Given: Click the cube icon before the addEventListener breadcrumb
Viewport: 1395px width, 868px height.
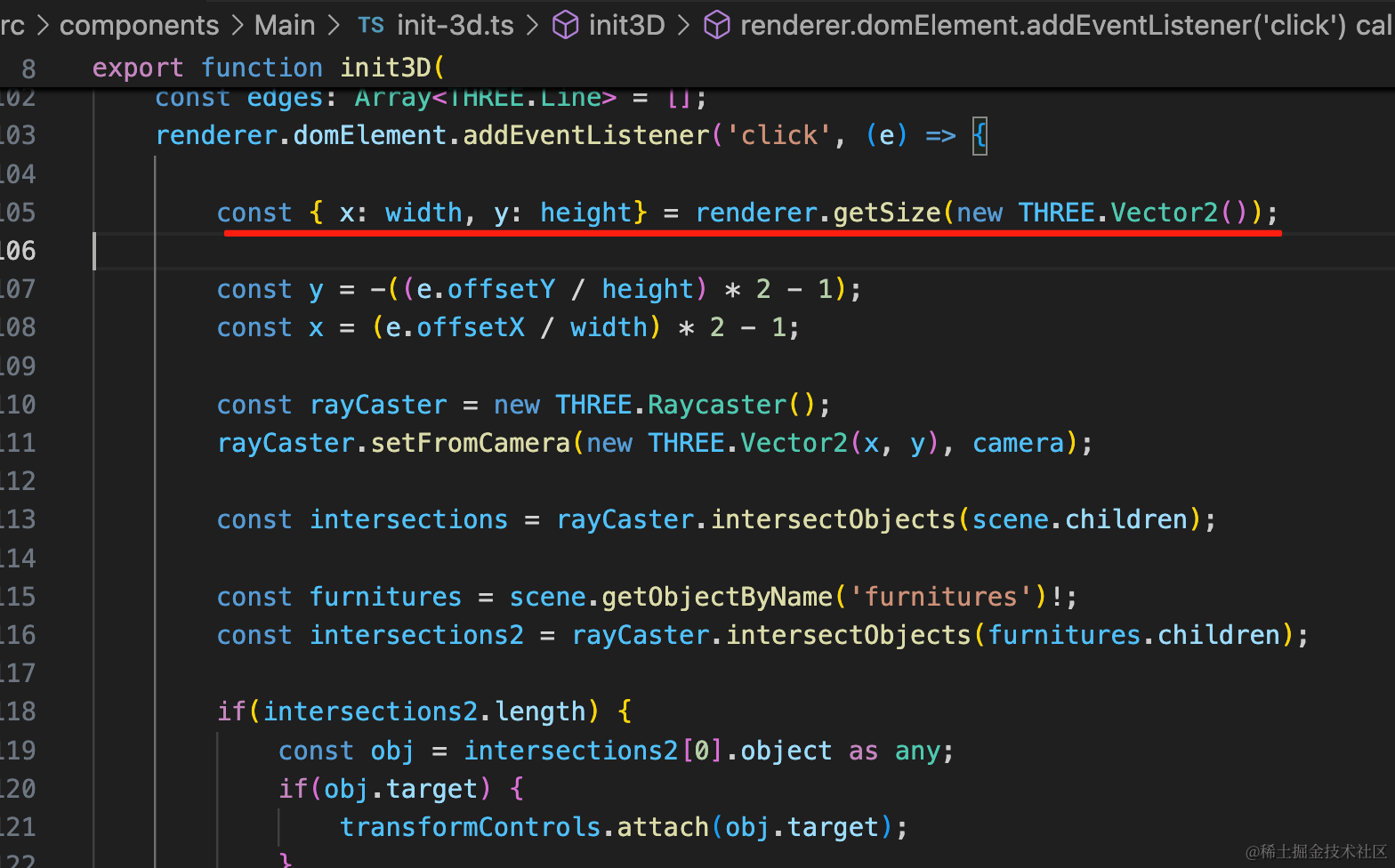Looking at the screenshot, I should click(x=717, y=26).
